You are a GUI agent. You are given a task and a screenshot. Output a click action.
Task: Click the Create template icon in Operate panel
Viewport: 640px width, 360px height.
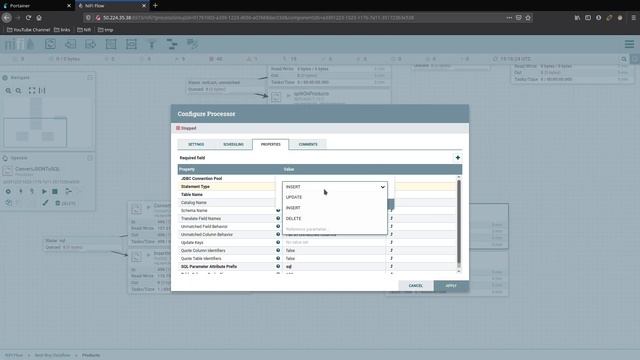point(68,191)
